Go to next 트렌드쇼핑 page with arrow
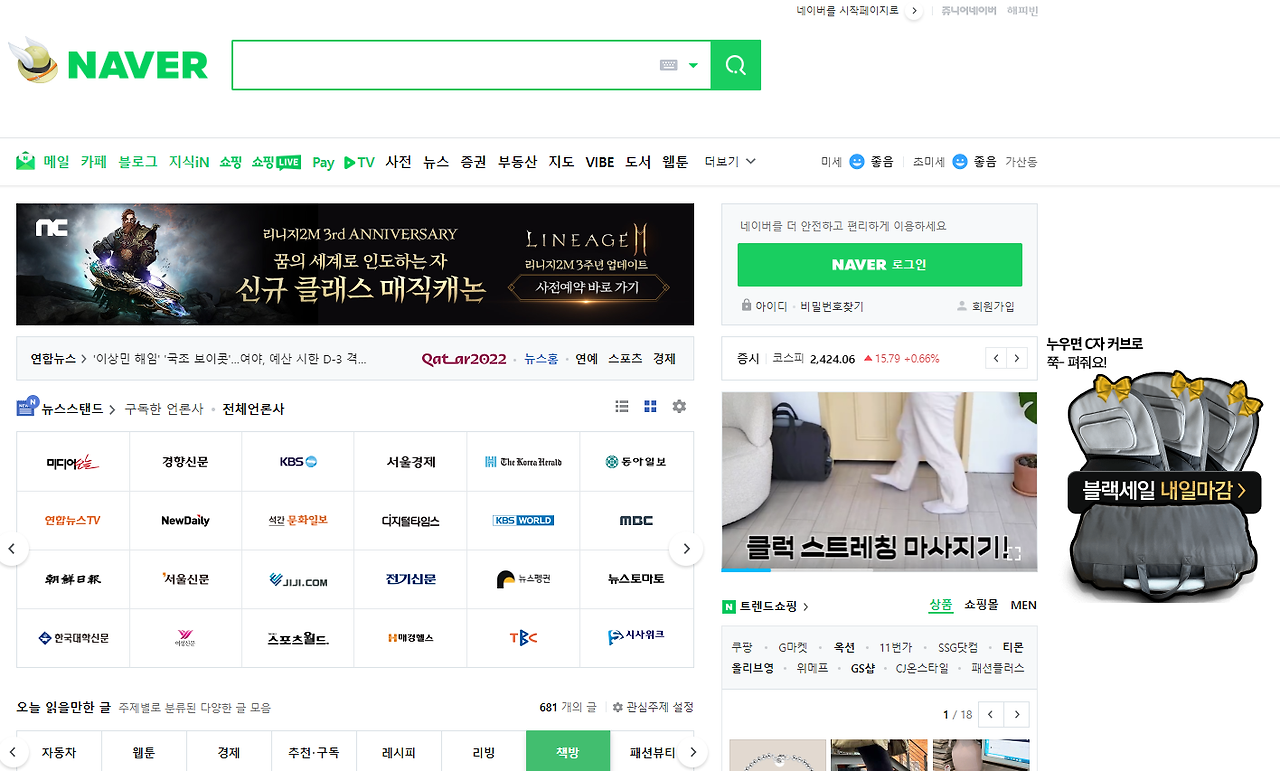 (1016, 714)
